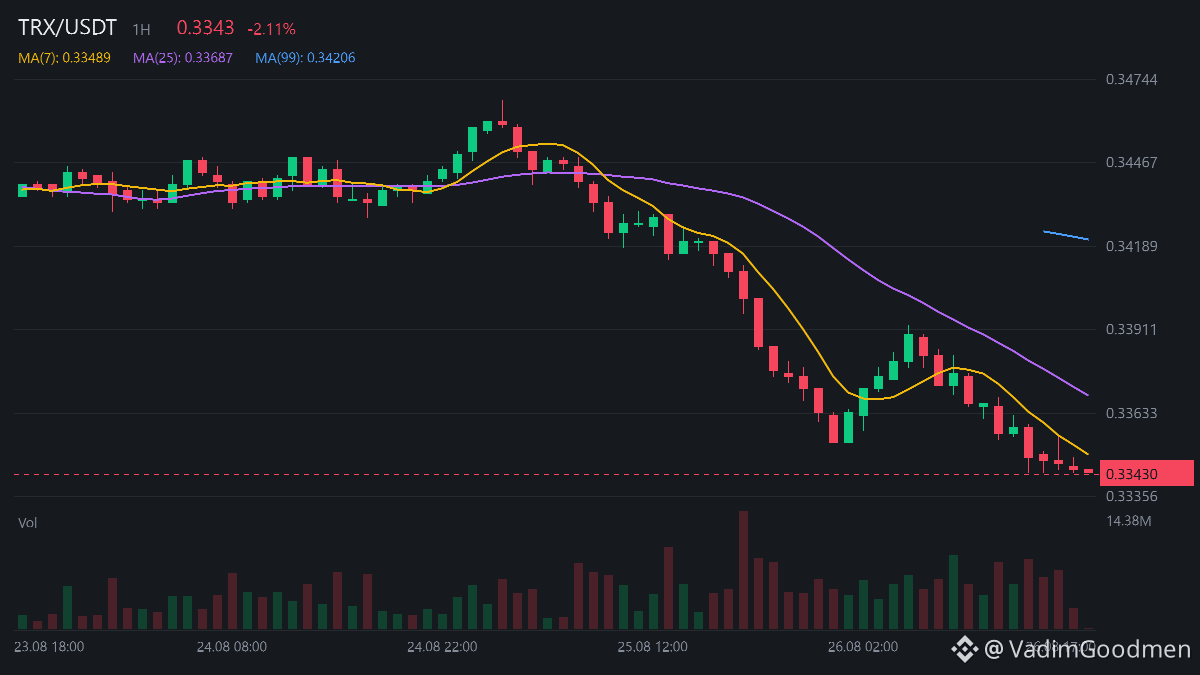Toggle the MA(99) indicator label

click(x=305, y=58)
